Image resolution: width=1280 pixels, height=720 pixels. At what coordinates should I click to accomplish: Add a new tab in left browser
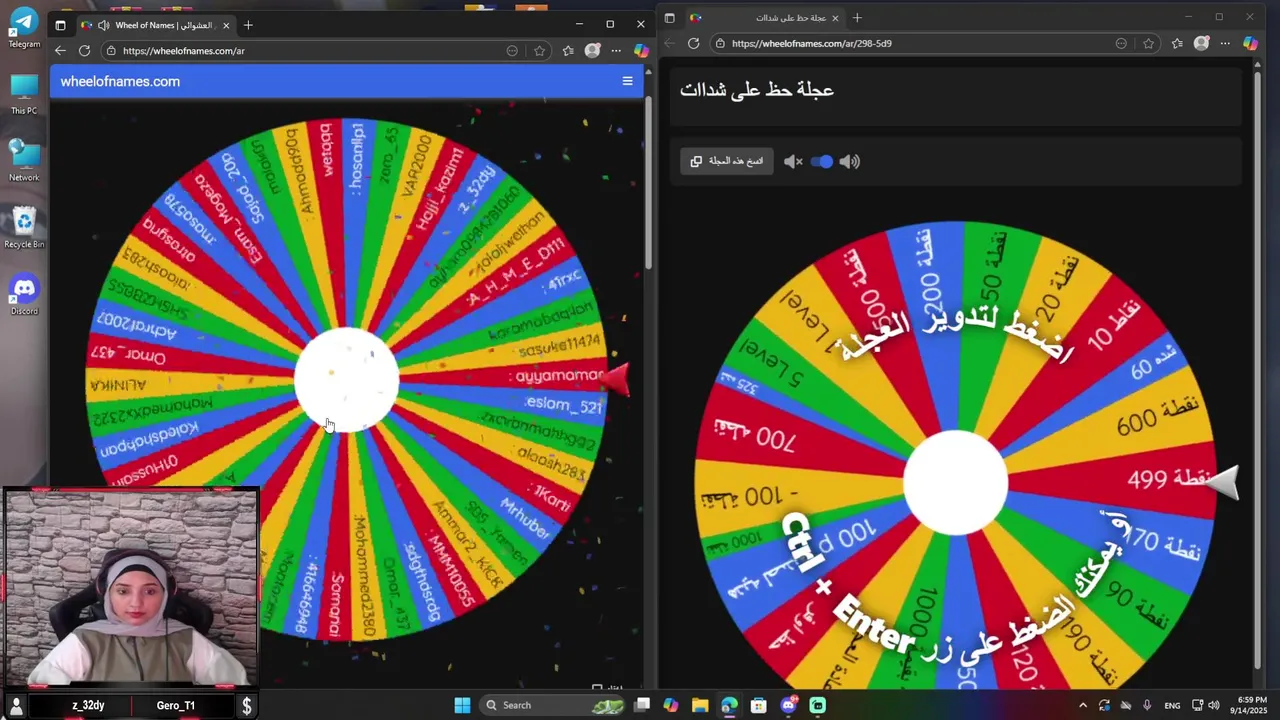pyautogui.click(x=248, y=25)
